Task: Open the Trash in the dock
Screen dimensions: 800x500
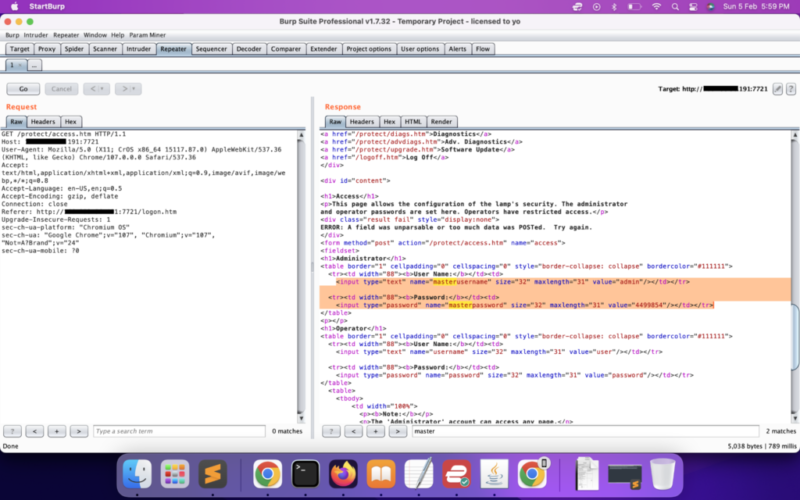Action: tap(662, 474)
